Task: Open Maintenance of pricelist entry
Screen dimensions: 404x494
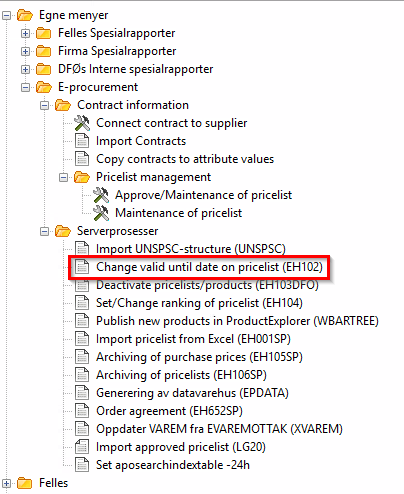Action: tap(178, 213)
